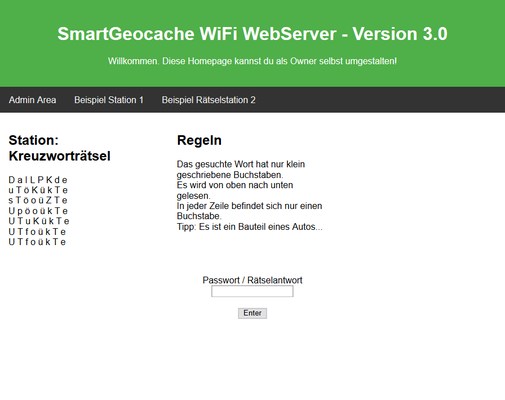
Task: Click the puzzle row u T ö K ü k T e
Action: tap(38, 190)
